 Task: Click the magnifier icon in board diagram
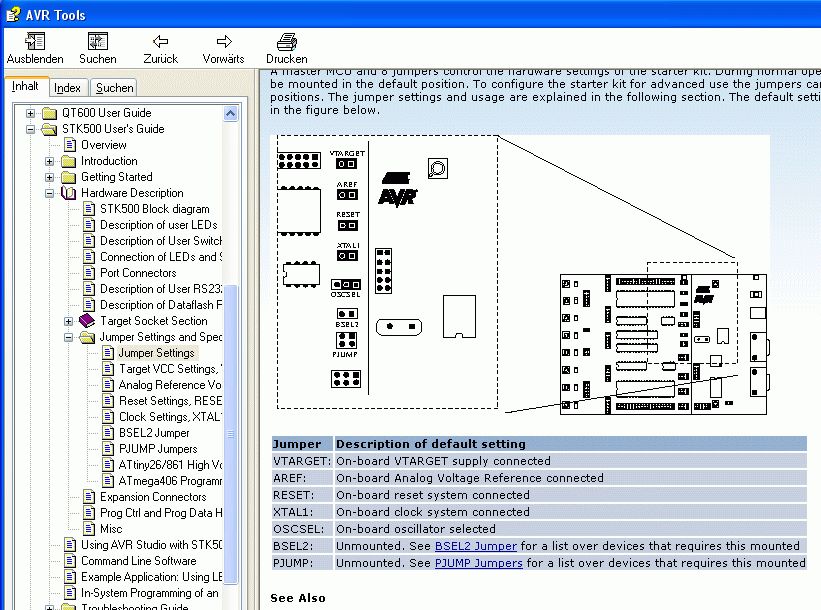[x=437, y=168]
